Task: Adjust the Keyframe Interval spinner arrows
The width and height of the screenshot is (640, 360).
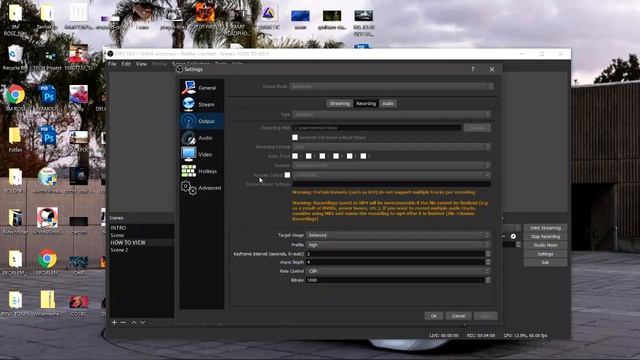Action: coord(488,253)
